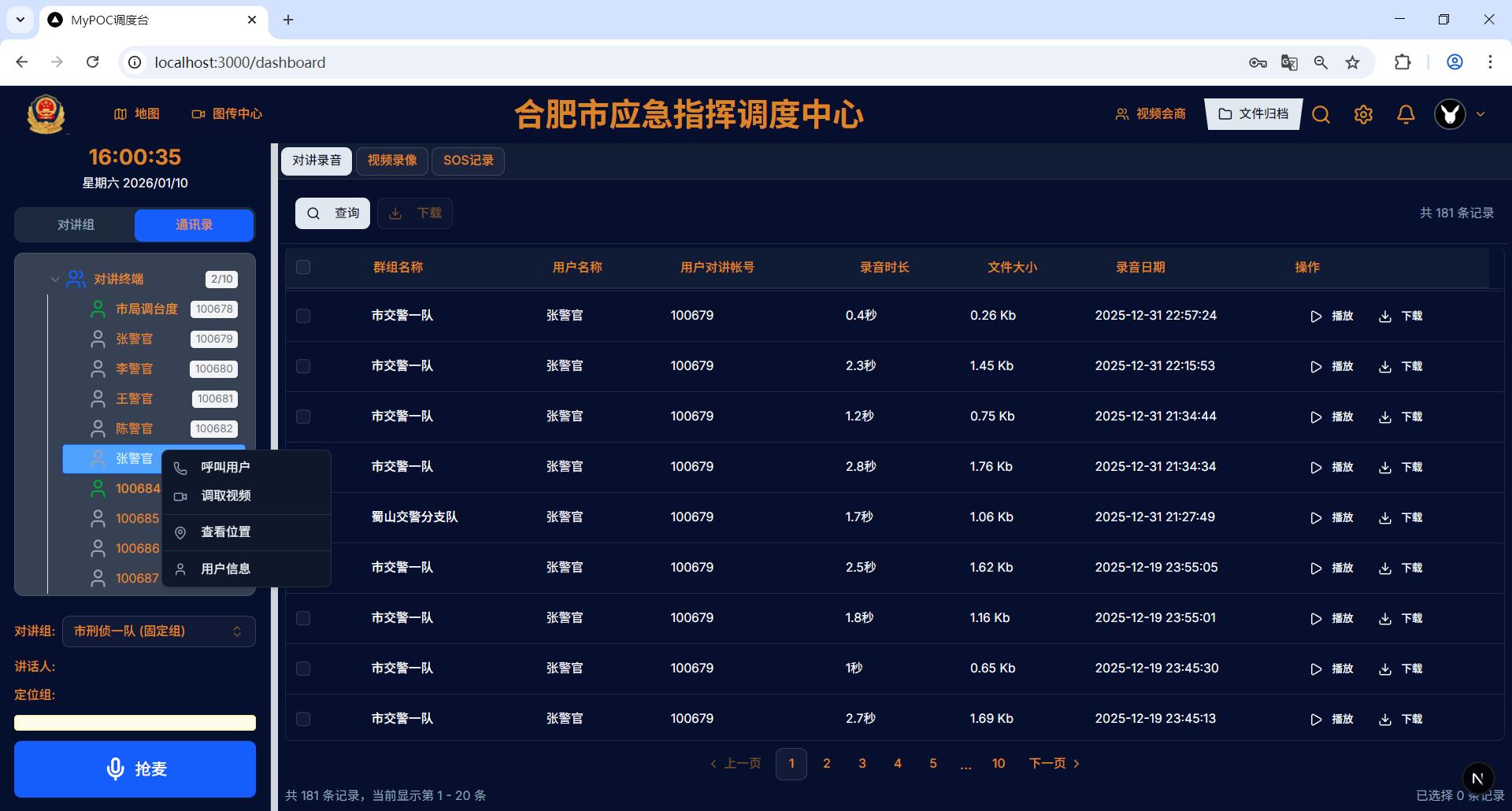This screenshot has width=1512, height=811.
Task: Start a 视频会商 video conference
Action: coord(1150,113)
